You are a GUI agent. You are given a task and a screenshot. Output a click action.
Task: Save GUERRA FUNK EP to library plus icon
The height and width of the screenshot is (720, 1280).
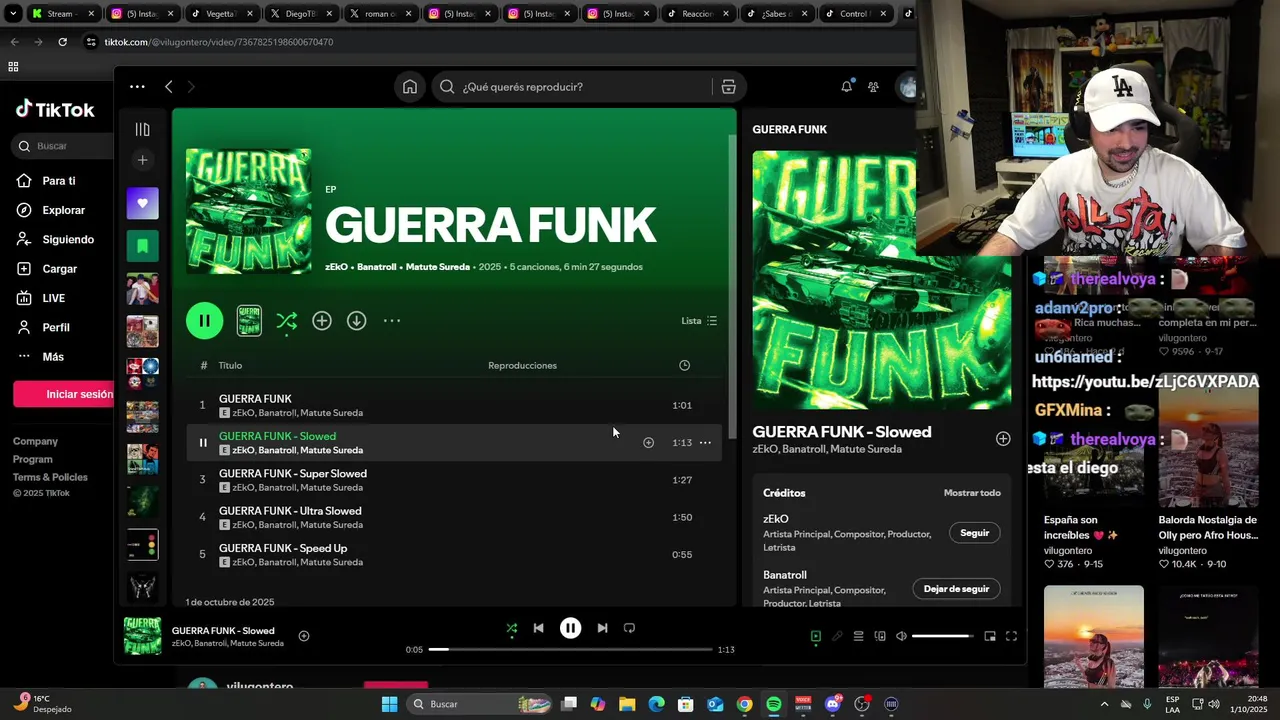pyautogui.click(x=321, y=321)
